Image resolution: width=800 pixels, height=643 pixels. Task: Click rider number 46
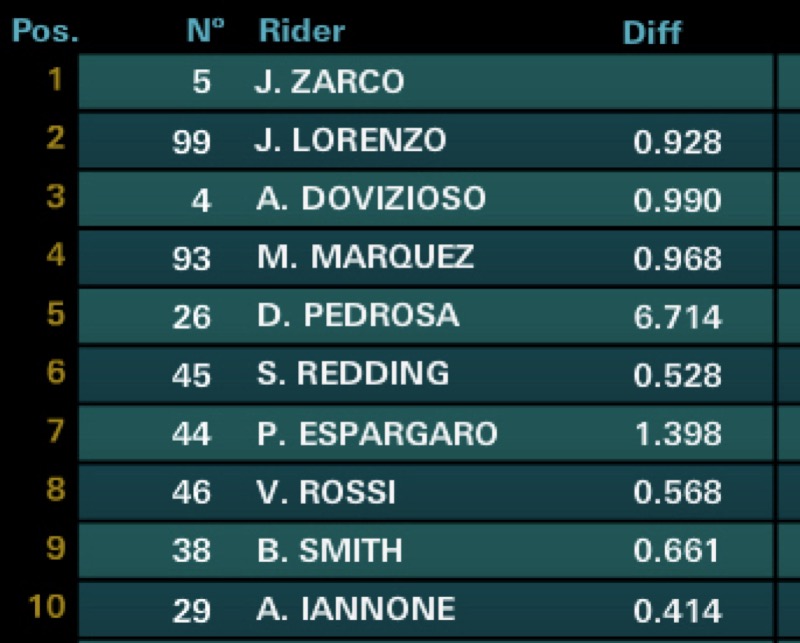click(191, 492)
